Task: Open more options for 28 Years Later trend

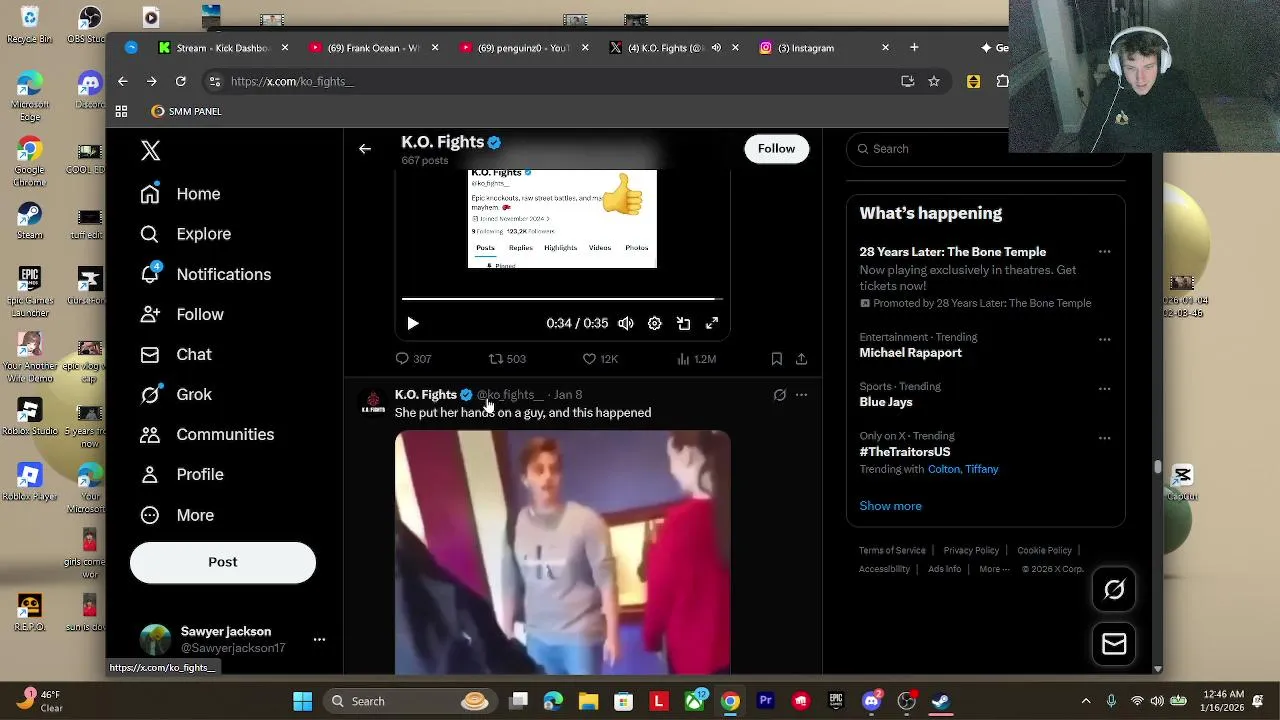Action: pos(1104,252)
